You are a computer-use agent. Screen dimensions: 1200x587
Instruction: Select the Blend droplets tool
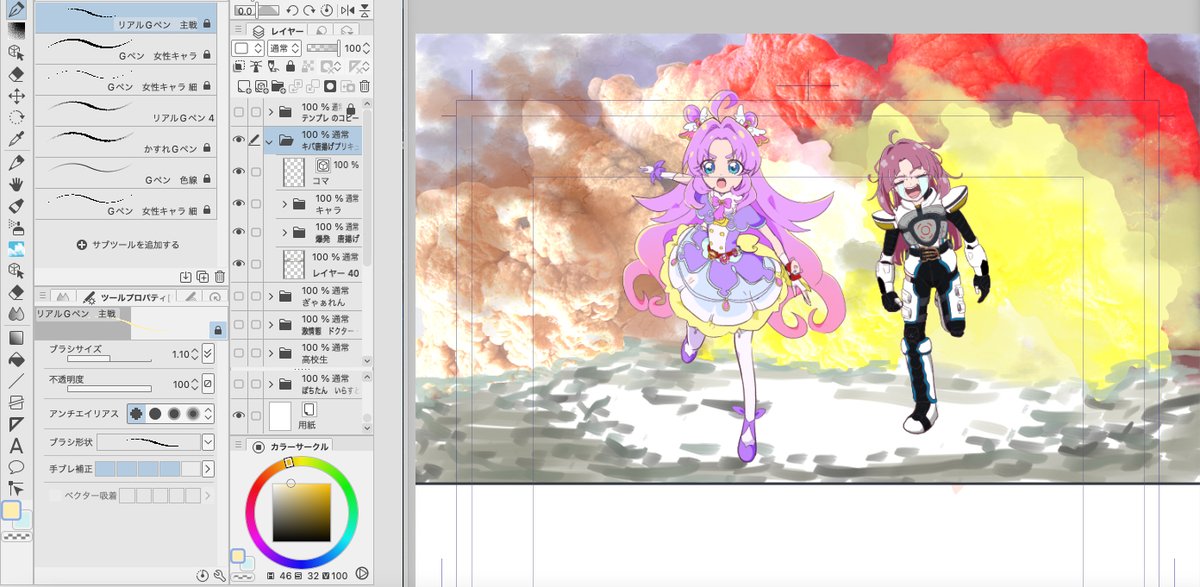(x=16, y=314)
